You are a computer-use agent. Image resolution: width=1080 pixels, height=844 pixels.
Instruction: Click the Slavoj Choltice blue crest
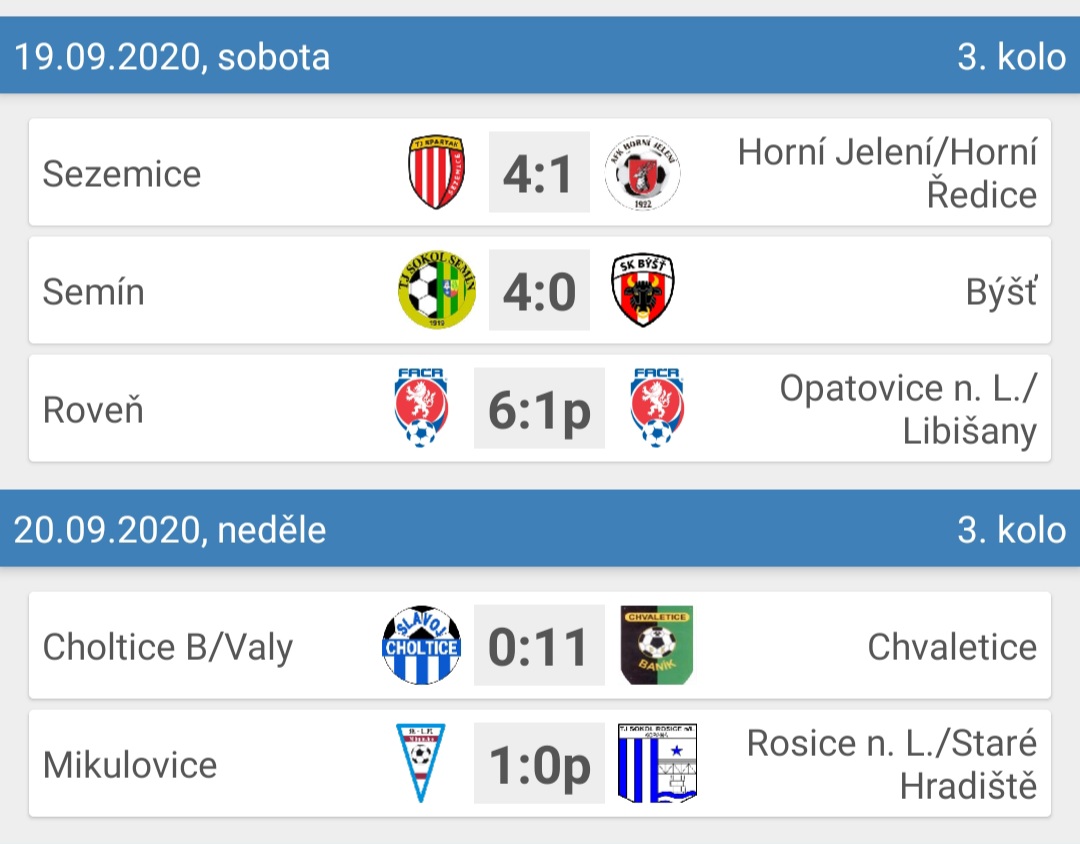422,645
